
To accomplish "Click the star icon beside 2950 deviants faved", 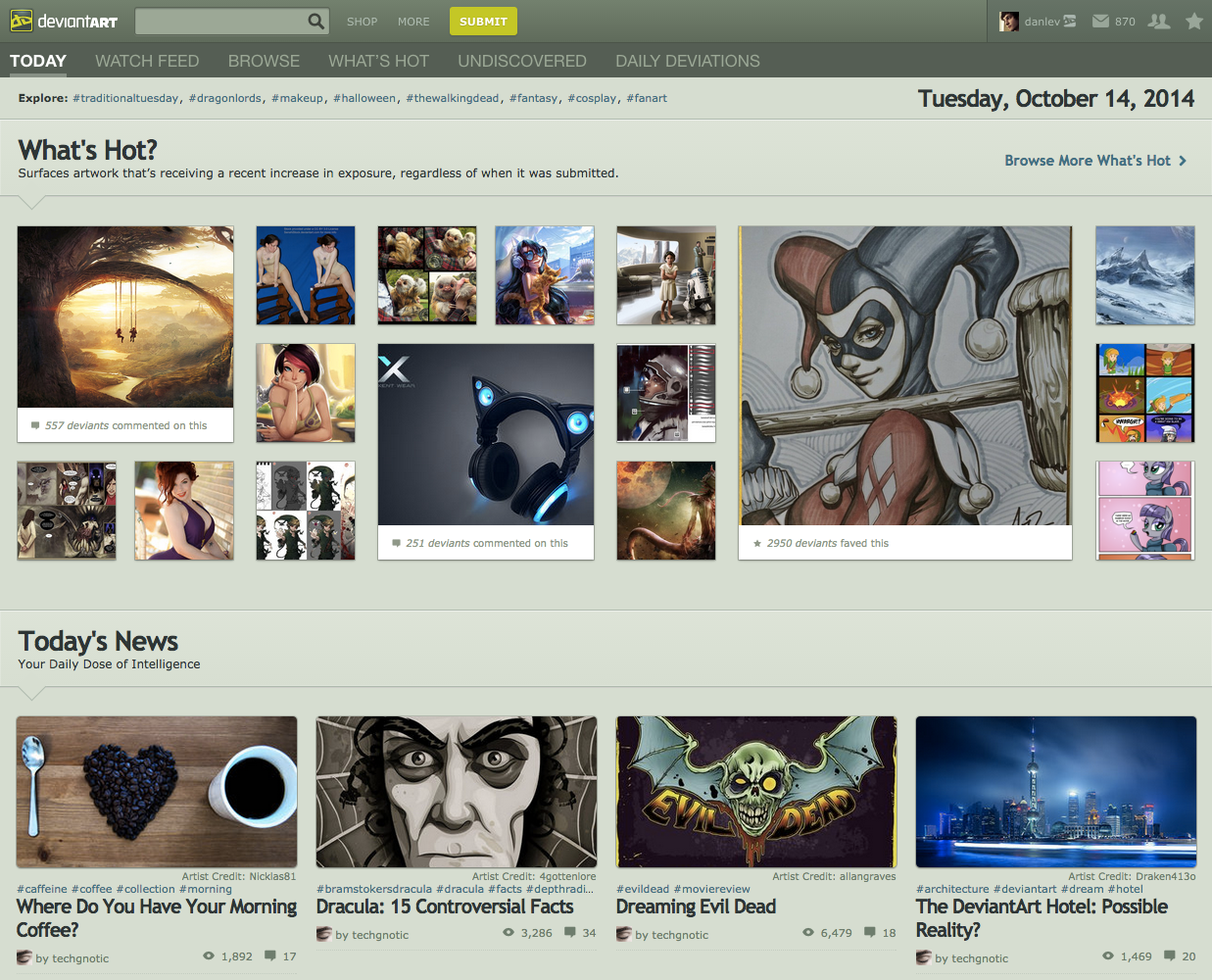I will click(x=756, y=543).
